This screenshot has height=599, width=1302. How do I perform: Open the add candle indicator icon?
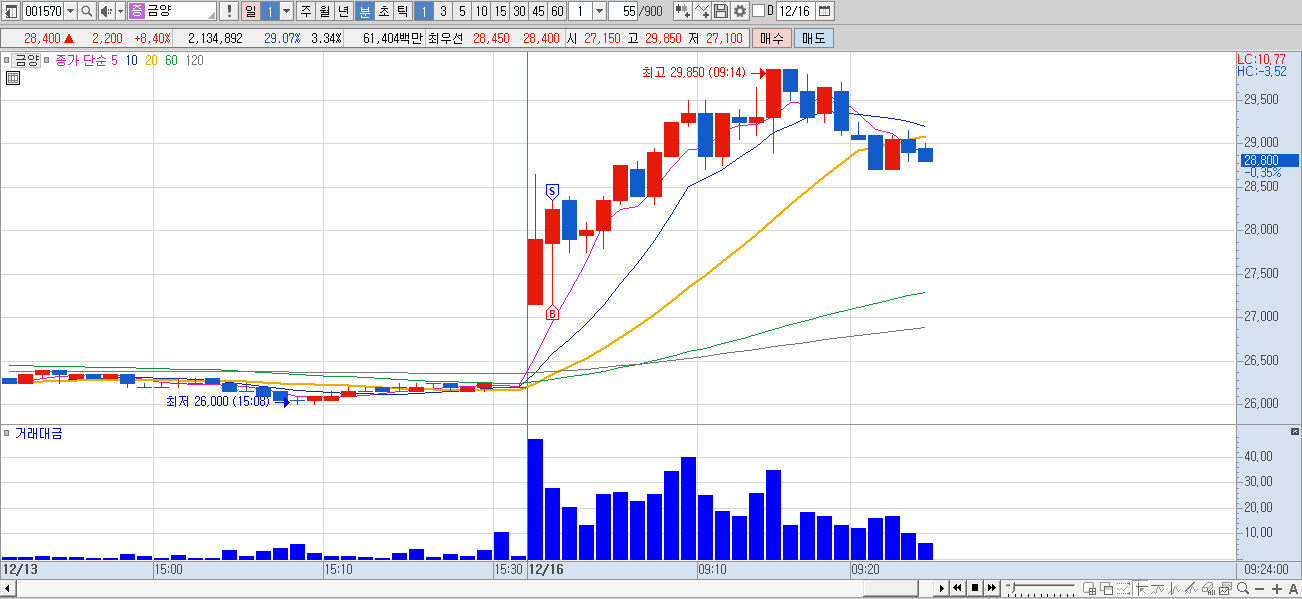point(682,12)
